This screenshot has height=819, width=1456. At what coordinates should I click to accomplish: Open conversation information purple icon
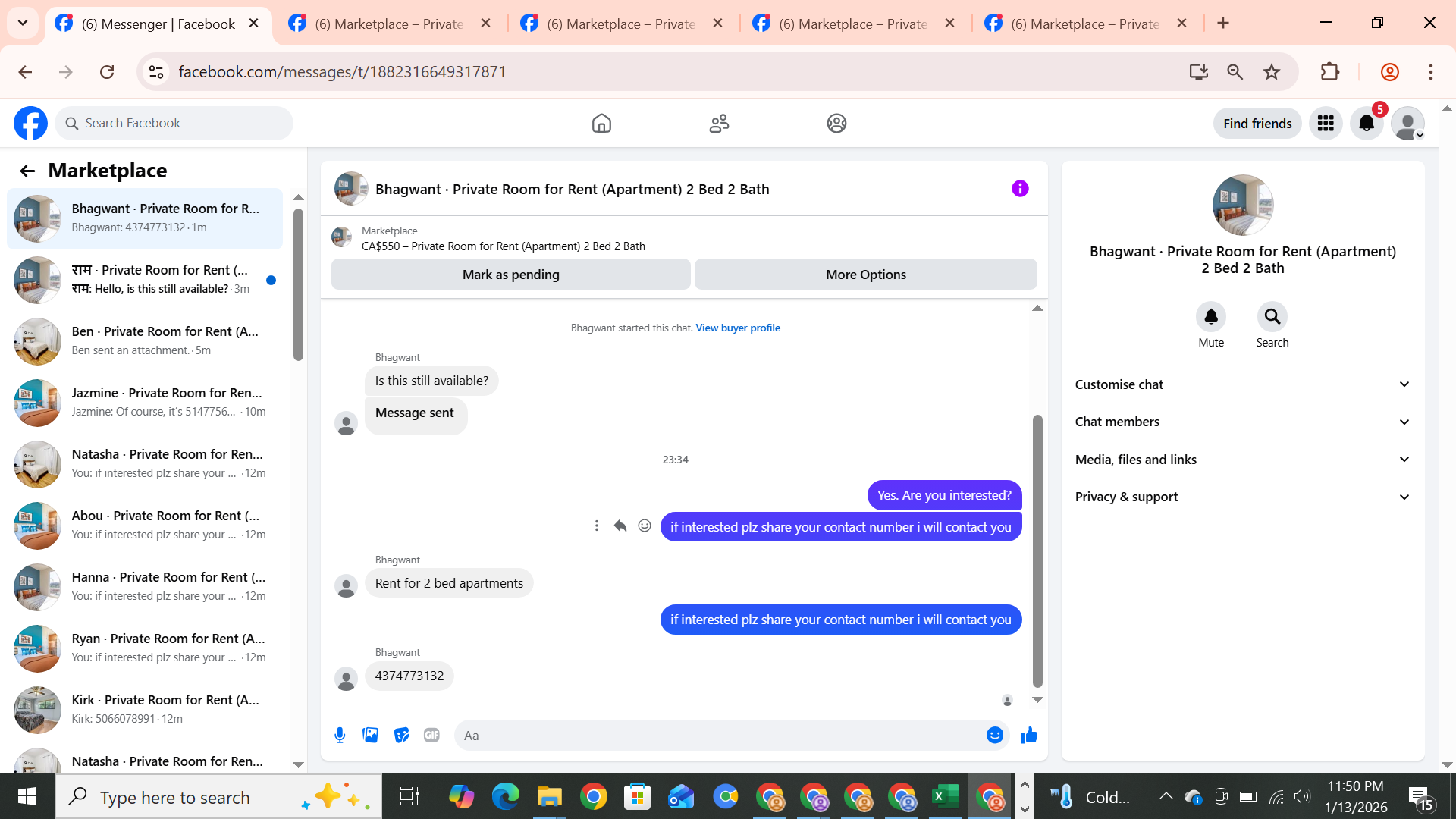(1020, 189)
